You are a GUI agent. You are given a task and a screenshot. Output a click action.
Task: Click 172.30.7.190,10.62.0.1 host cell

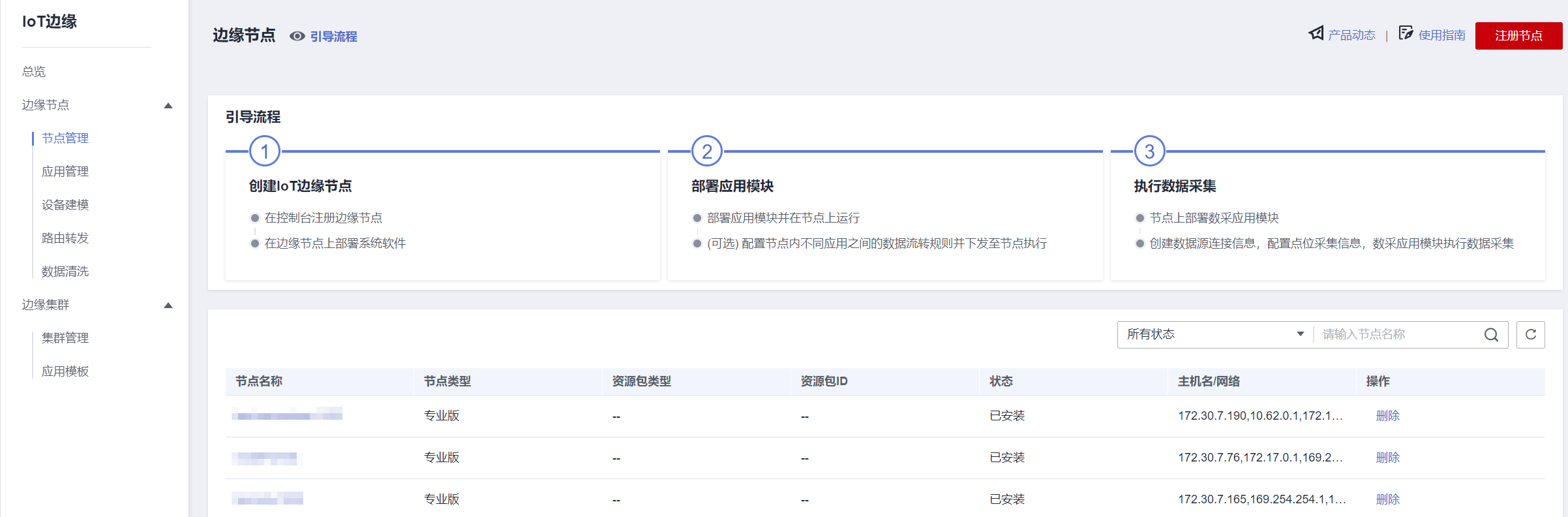[x=1260, y=416]
